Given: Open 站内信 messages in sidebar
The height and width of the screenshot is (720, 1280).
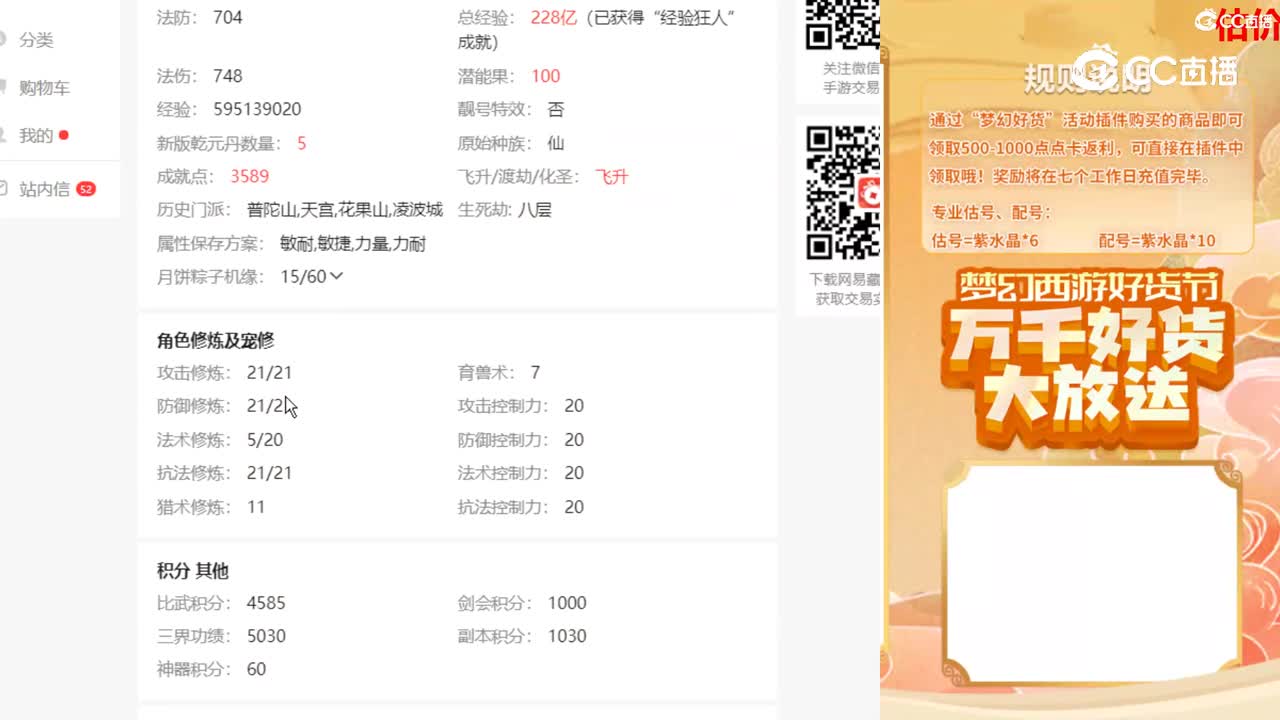Looking at the screenshot, I should coord(45,189).
